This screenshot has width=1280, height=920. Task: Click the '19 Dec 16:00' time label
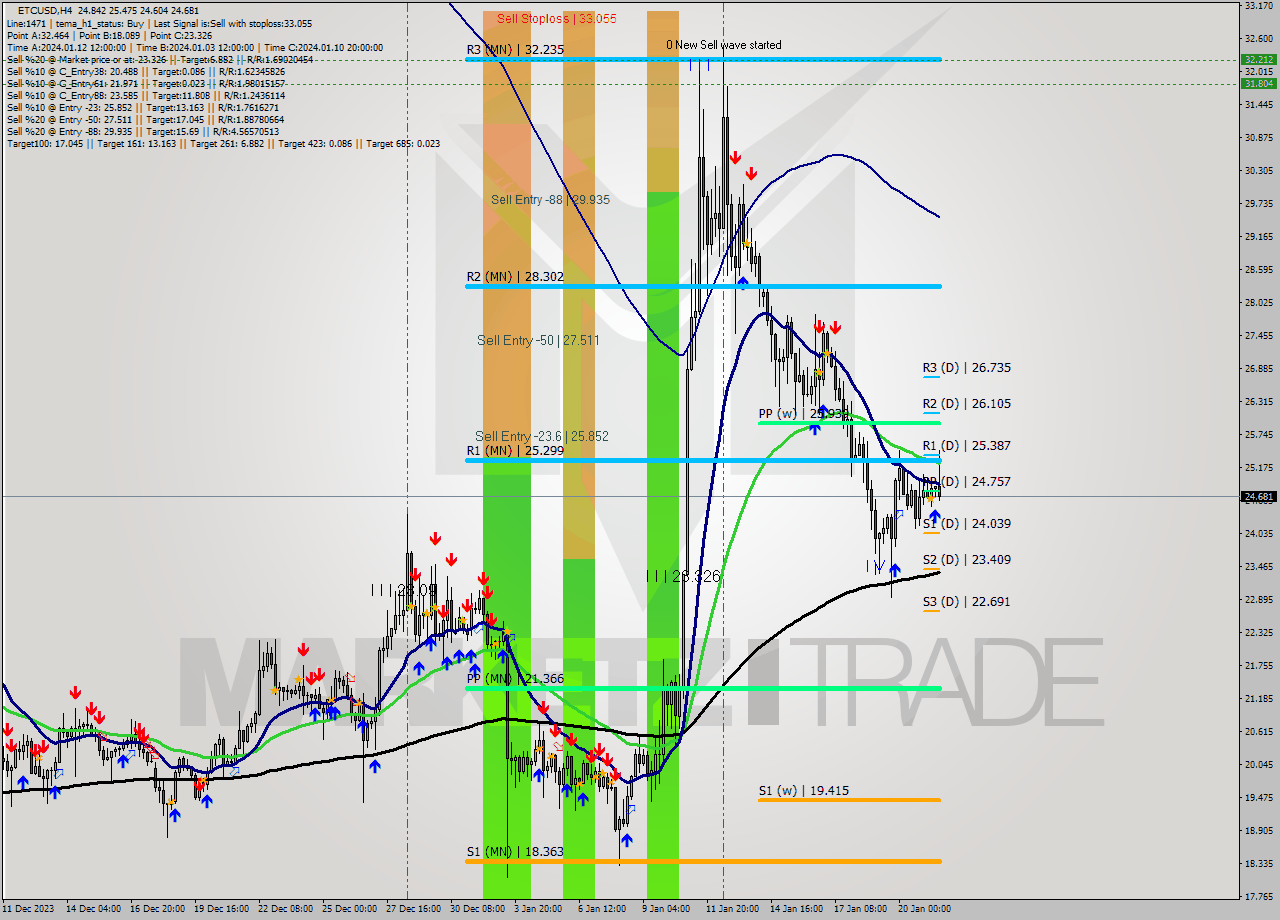[x=223, y=909]
